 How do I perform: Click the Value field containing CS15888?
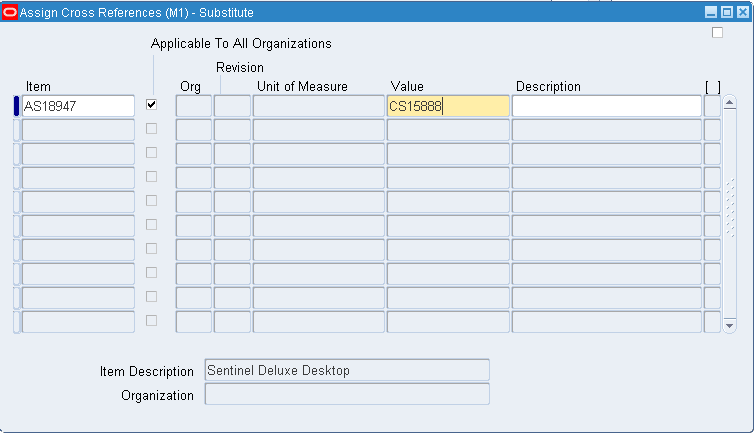447,105
